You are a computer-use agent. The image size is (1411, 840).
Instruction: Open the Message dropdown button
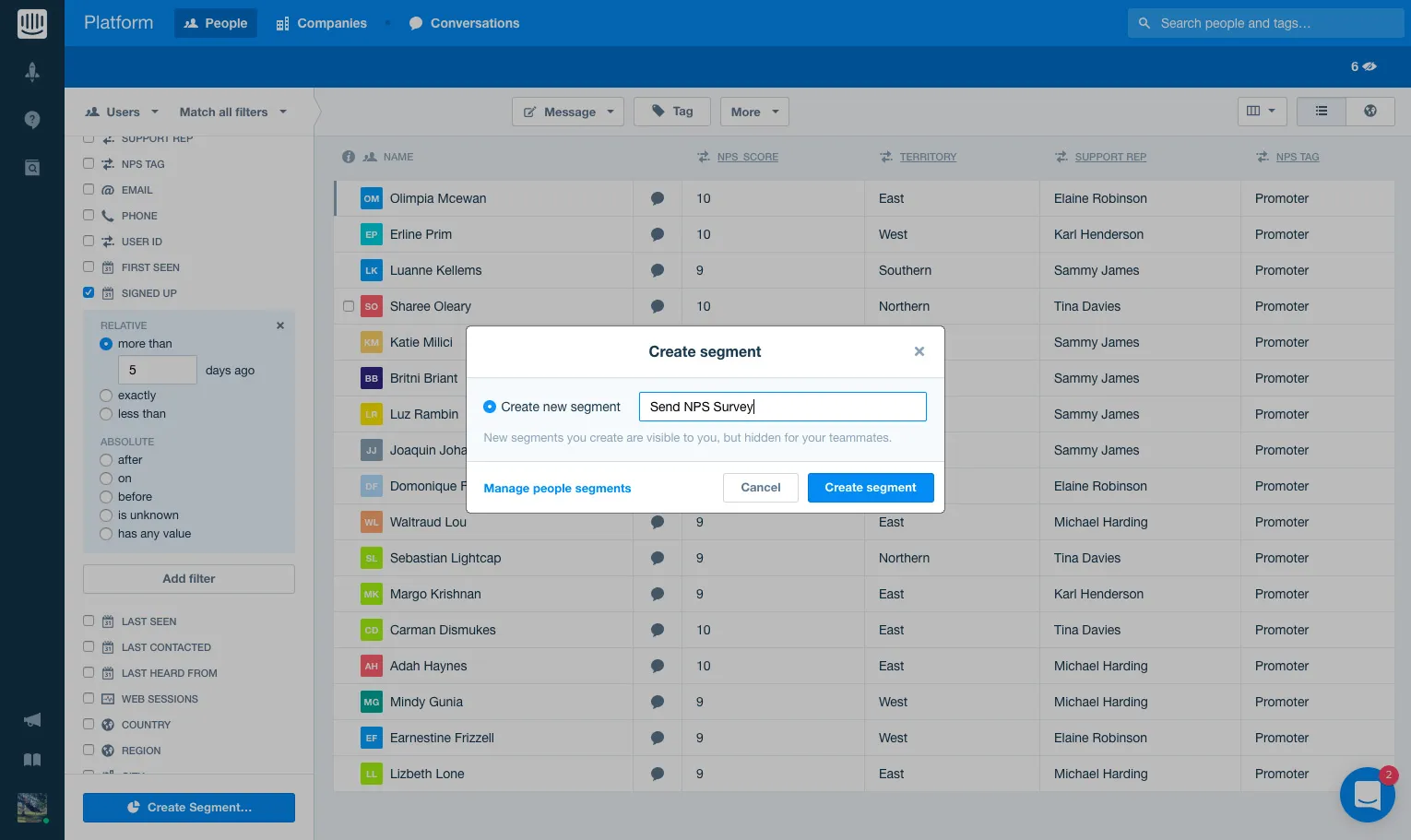568,112
